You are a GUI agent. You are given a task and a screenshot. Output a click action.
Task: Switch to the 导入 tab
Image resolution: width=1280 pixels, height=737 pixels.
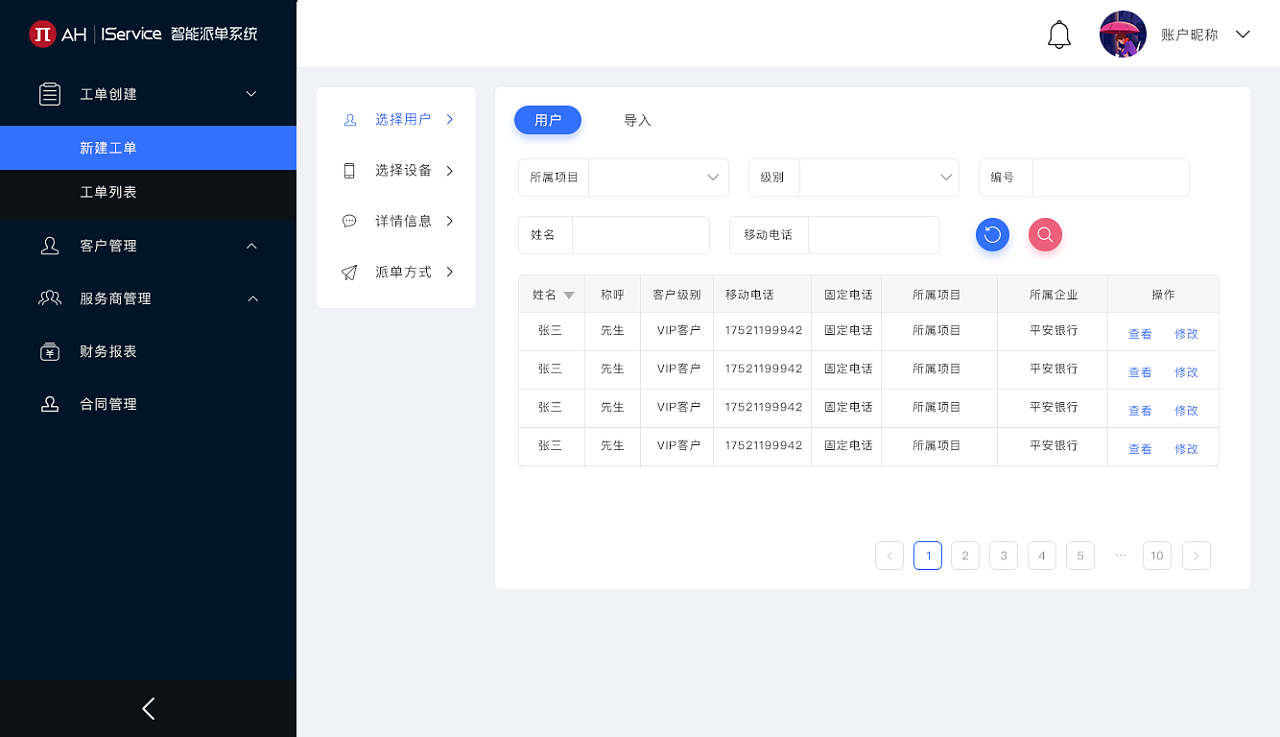637,119
